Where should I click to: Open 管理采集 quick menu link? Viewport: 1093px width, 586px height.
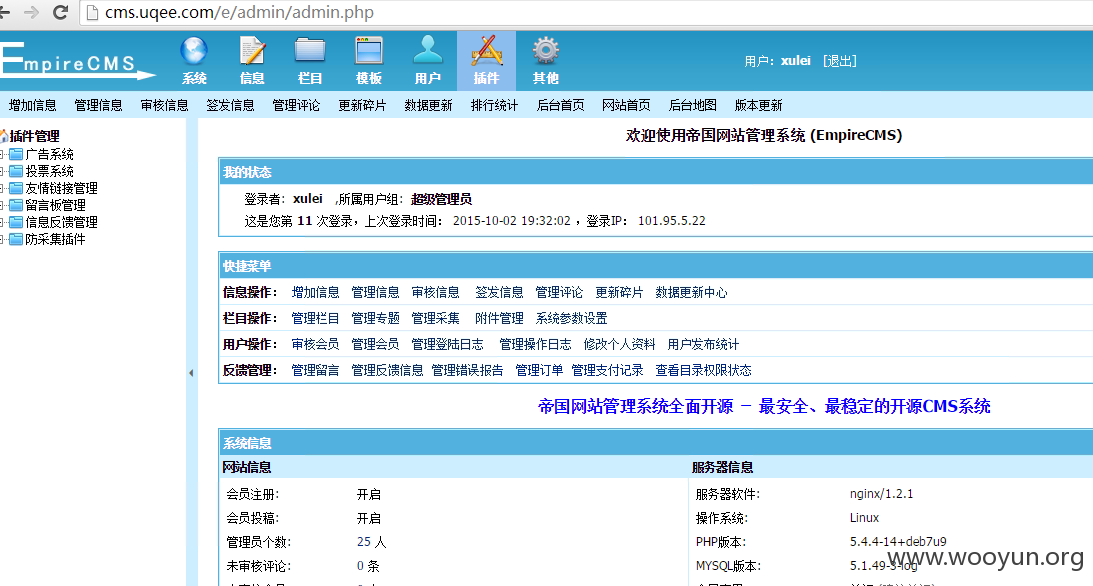click(435, 318)
